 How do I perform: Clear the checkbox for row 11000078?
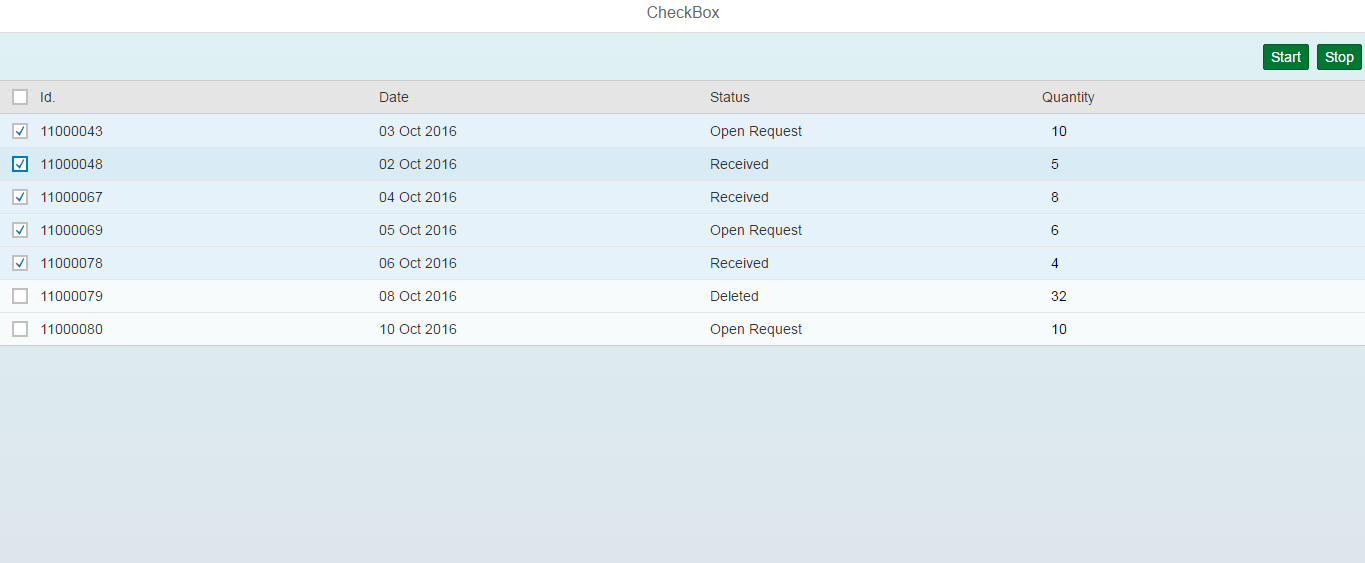pos(20,263)
